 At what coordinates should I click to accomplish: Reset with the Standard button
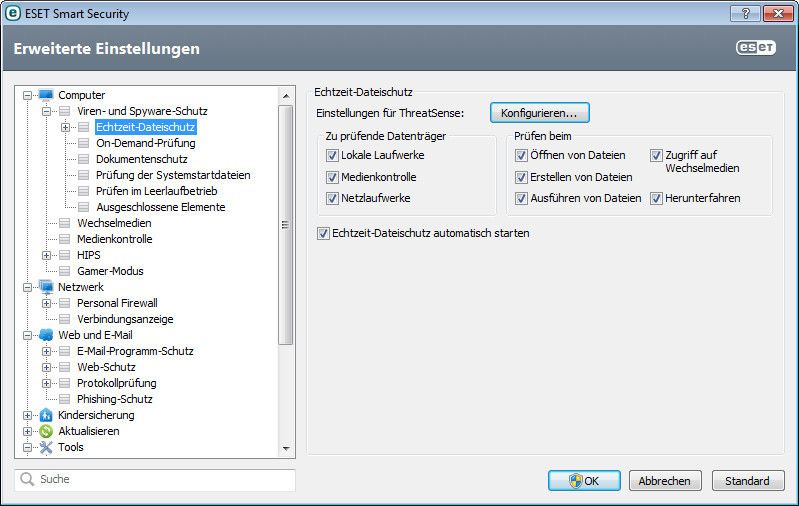(x=748, y=481)
